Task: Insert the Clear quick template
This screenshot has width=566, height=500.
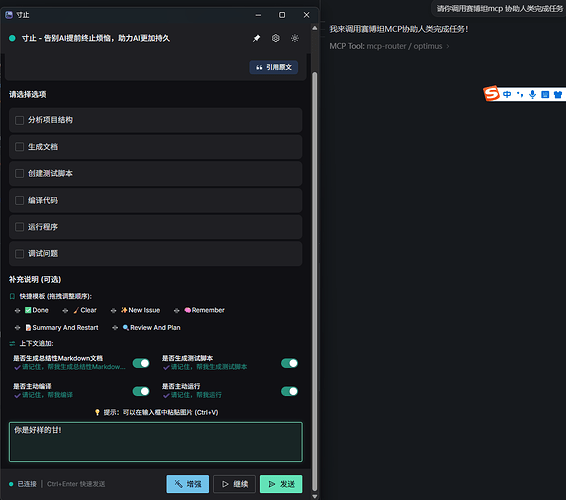Action: pyautogui.click(x=85, y=310)
